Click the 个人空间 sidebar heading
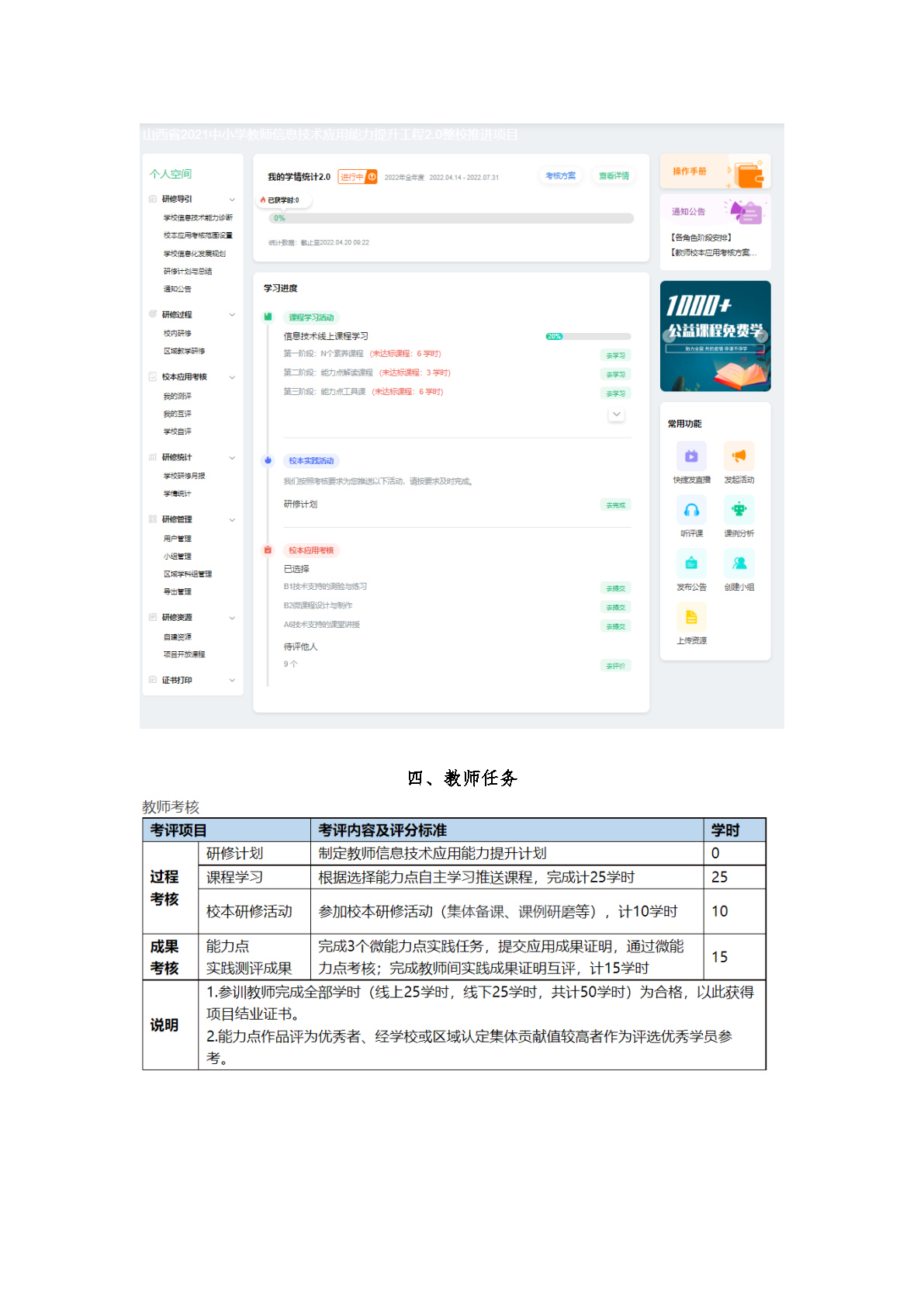Screen dimensions: 924x1307 tap(171, 174)
